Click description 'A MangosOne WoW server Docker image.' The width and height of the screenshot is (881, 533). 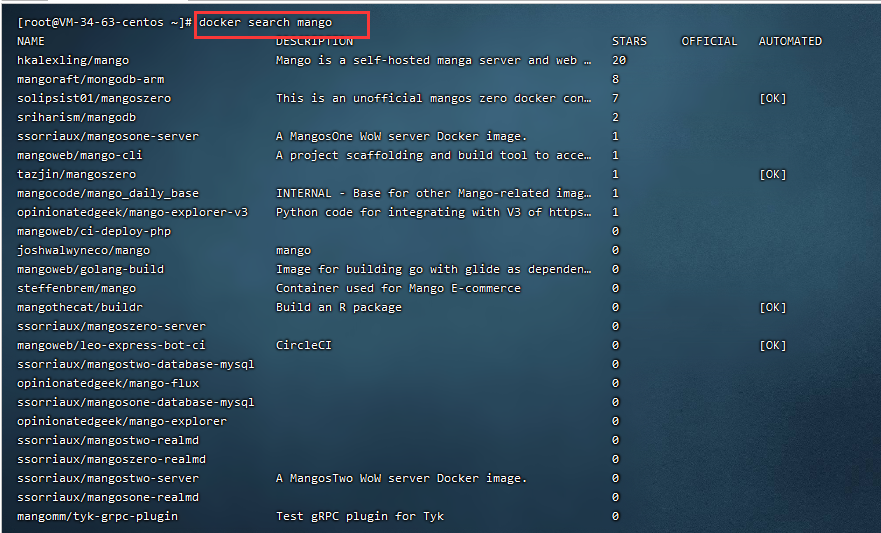(402, 136)
